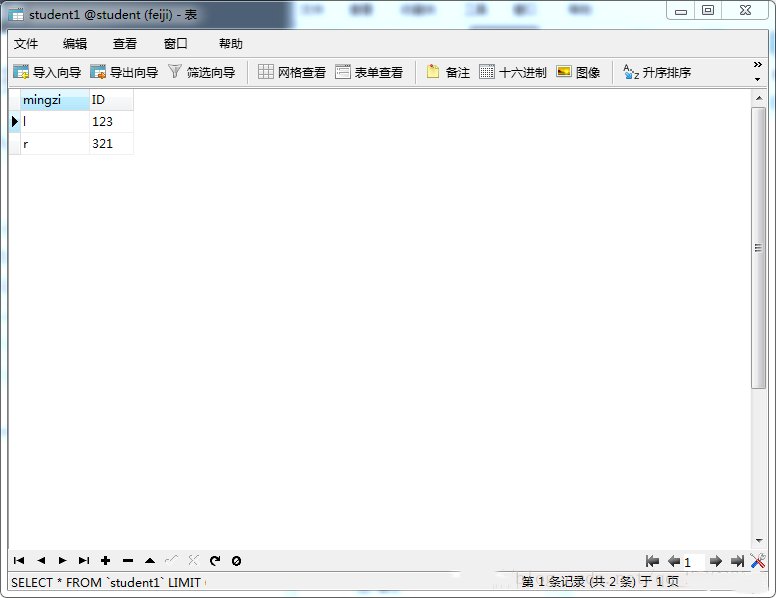Jump to the first page

652,561
